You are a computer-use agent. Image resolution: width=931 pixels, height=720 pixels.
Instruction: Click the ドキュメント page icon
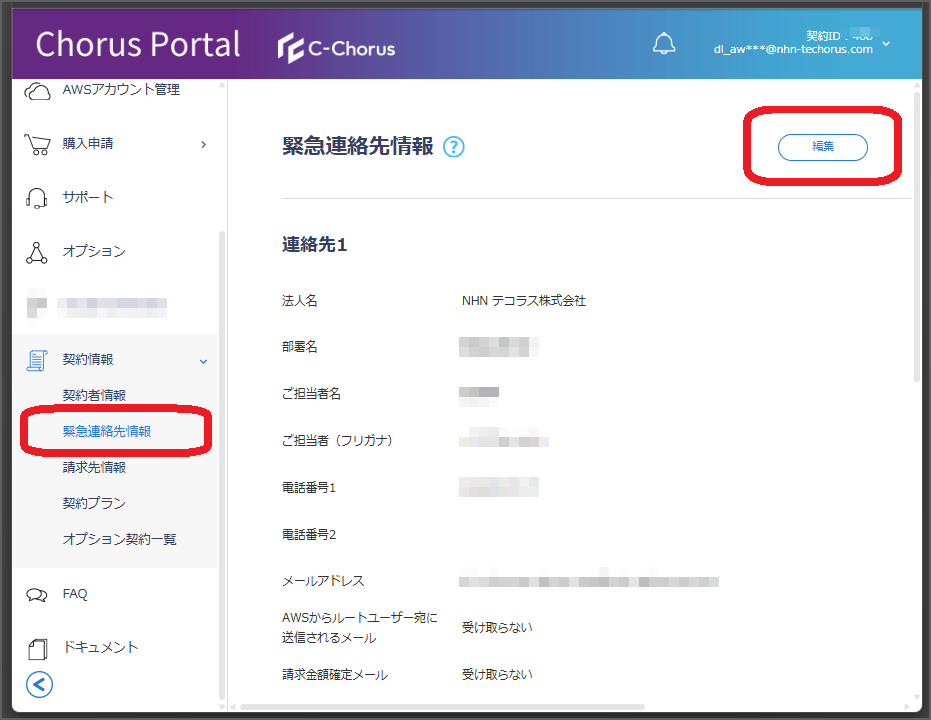(38, 649)
